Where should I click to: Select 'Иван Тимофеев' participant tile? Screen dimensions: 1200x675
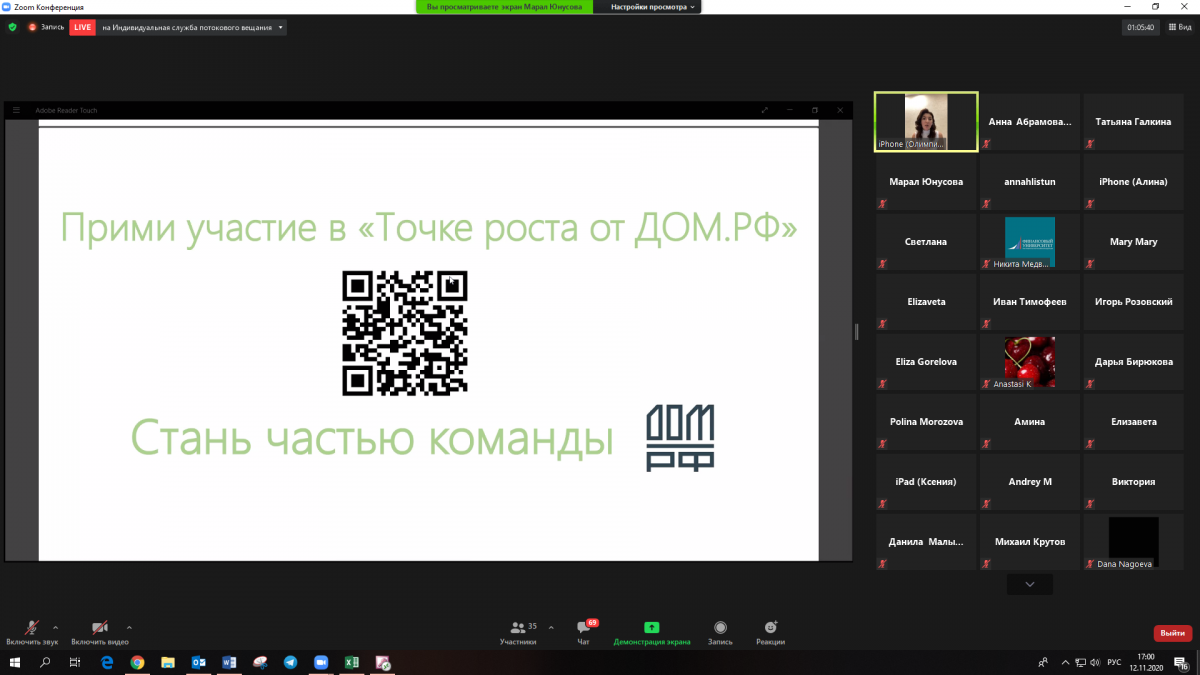[x=1030, y=302]
